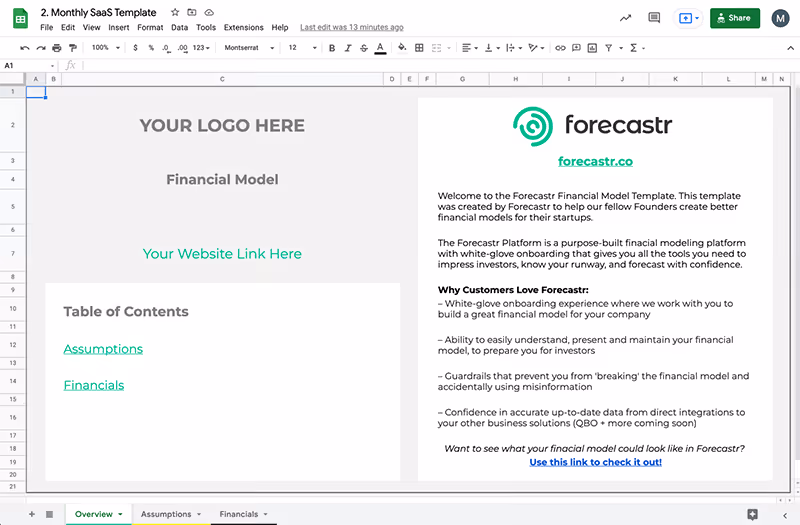This screenshot has height=525, width=800.
Task: Toggle strikethrough formatting
Action: [x=364, y=48]
